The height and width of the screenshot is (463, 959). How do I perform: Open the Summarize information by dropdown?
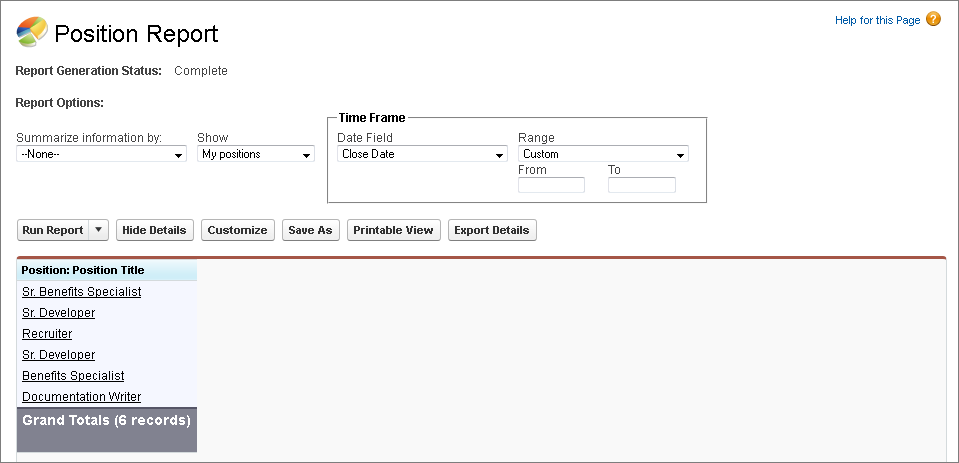coord(102,154)
